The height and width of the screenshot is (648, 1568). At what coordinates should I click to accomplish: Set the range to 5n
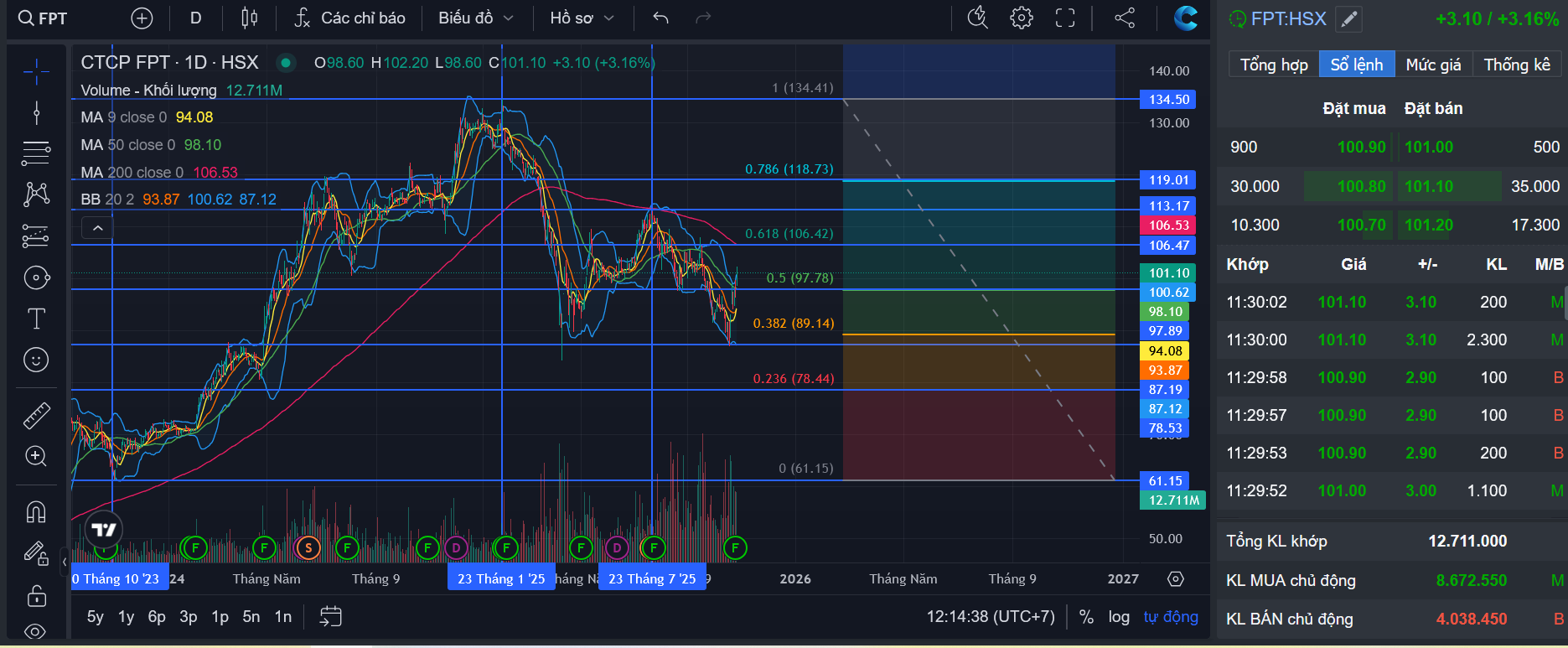click(251, 617)
